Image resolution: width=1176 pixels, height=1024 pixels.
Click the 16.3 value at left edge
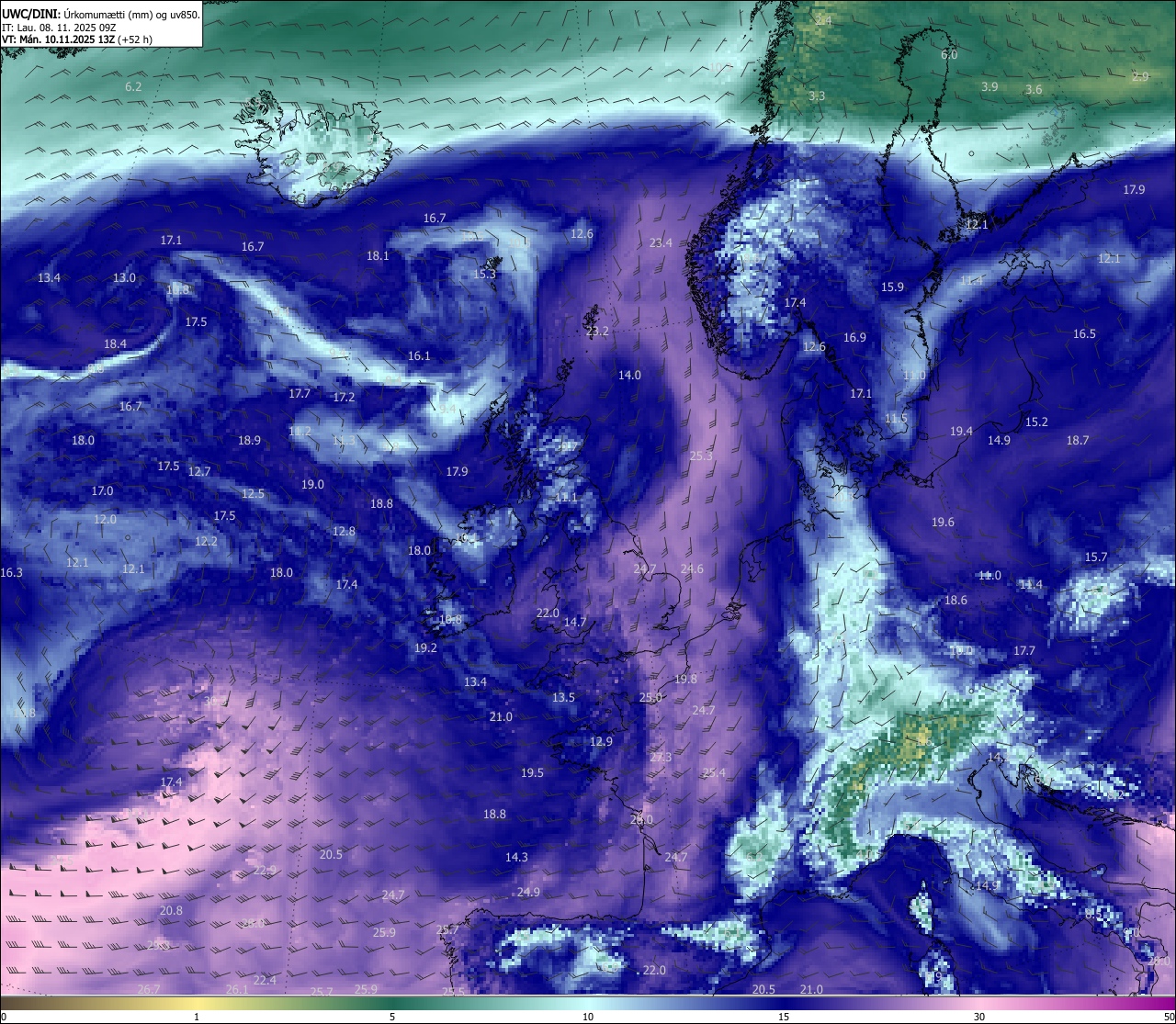tap(11, 572)
